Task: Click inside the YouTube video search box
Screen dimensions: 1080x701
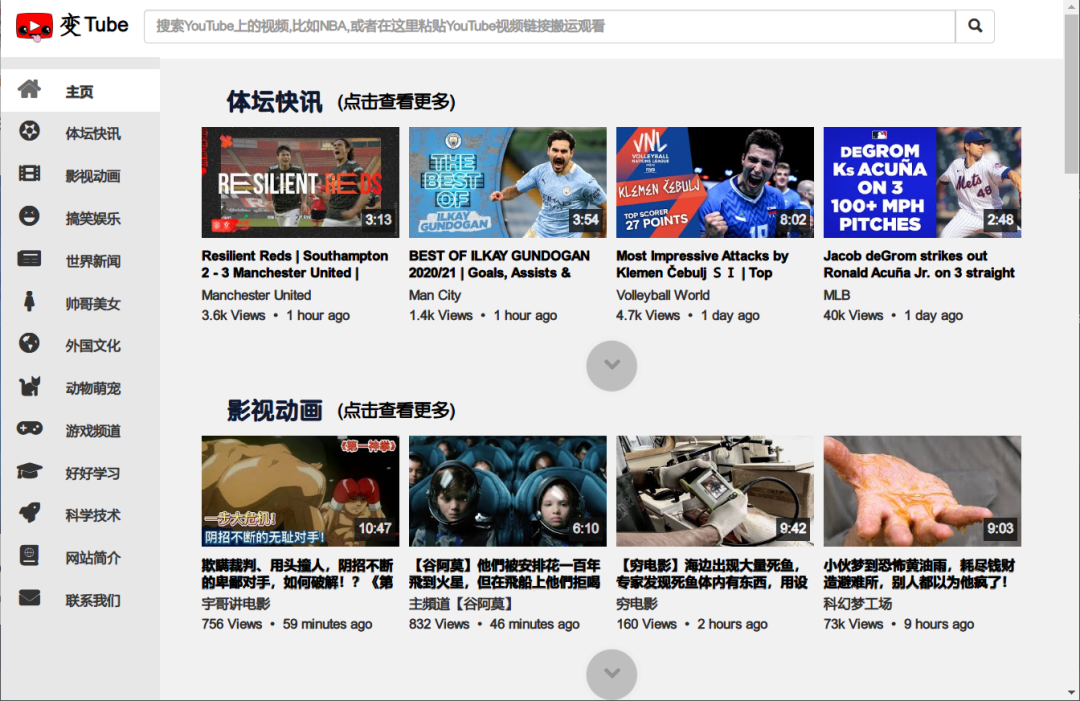Action: click(x=550, y=26)
